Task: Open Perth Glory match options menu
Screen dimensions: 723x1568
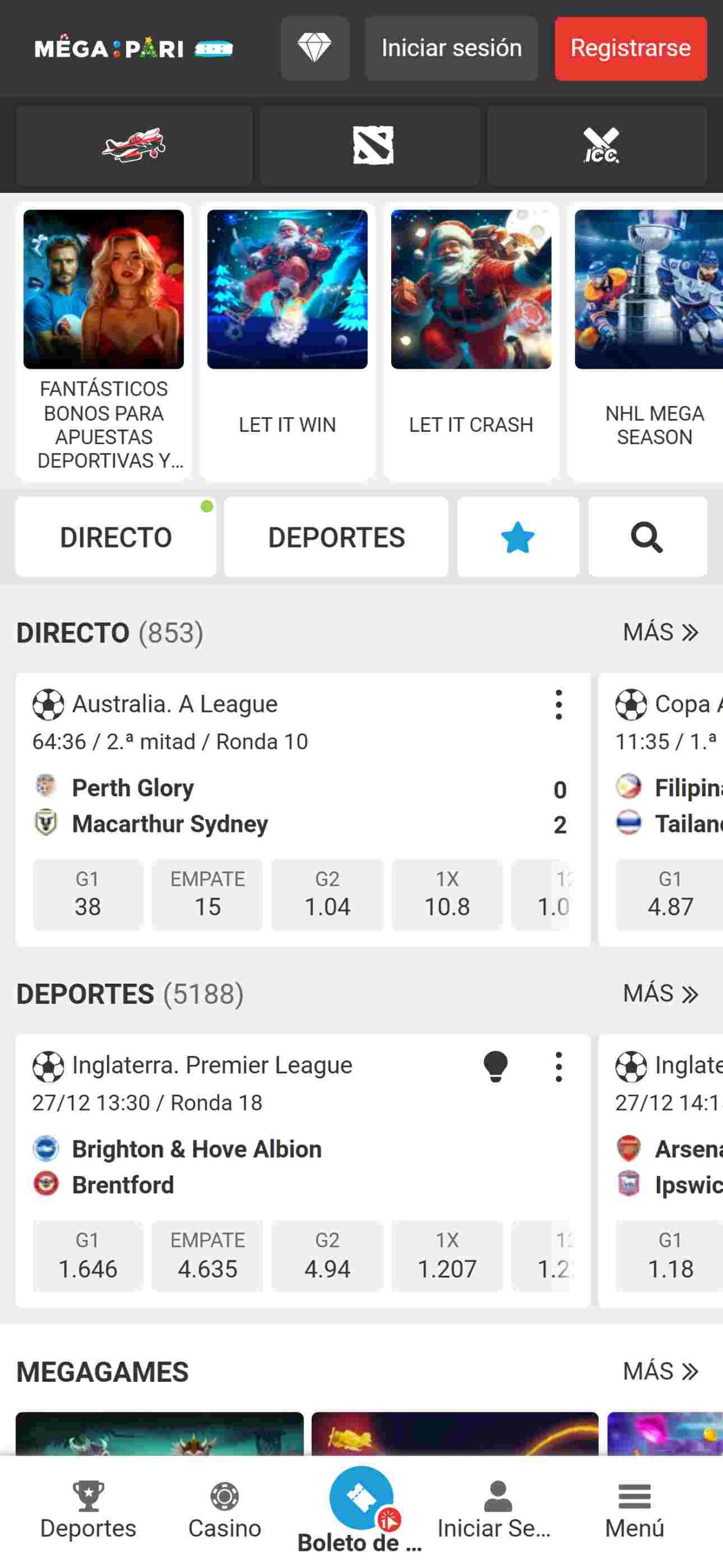Action: click(558, 705)
